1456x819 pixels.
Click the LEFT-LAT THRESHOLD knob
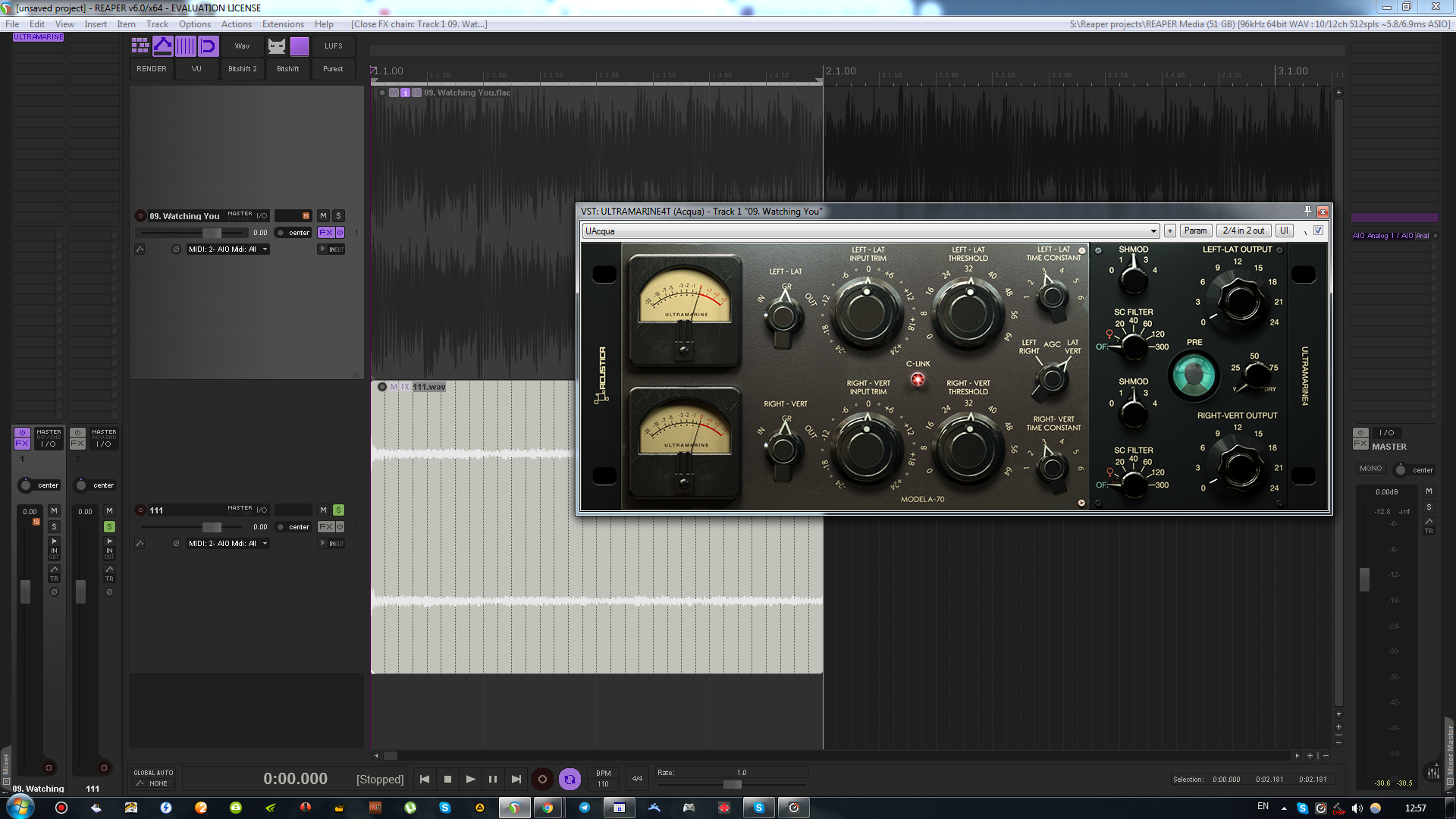pyautogui.click(x=968, y=313)
